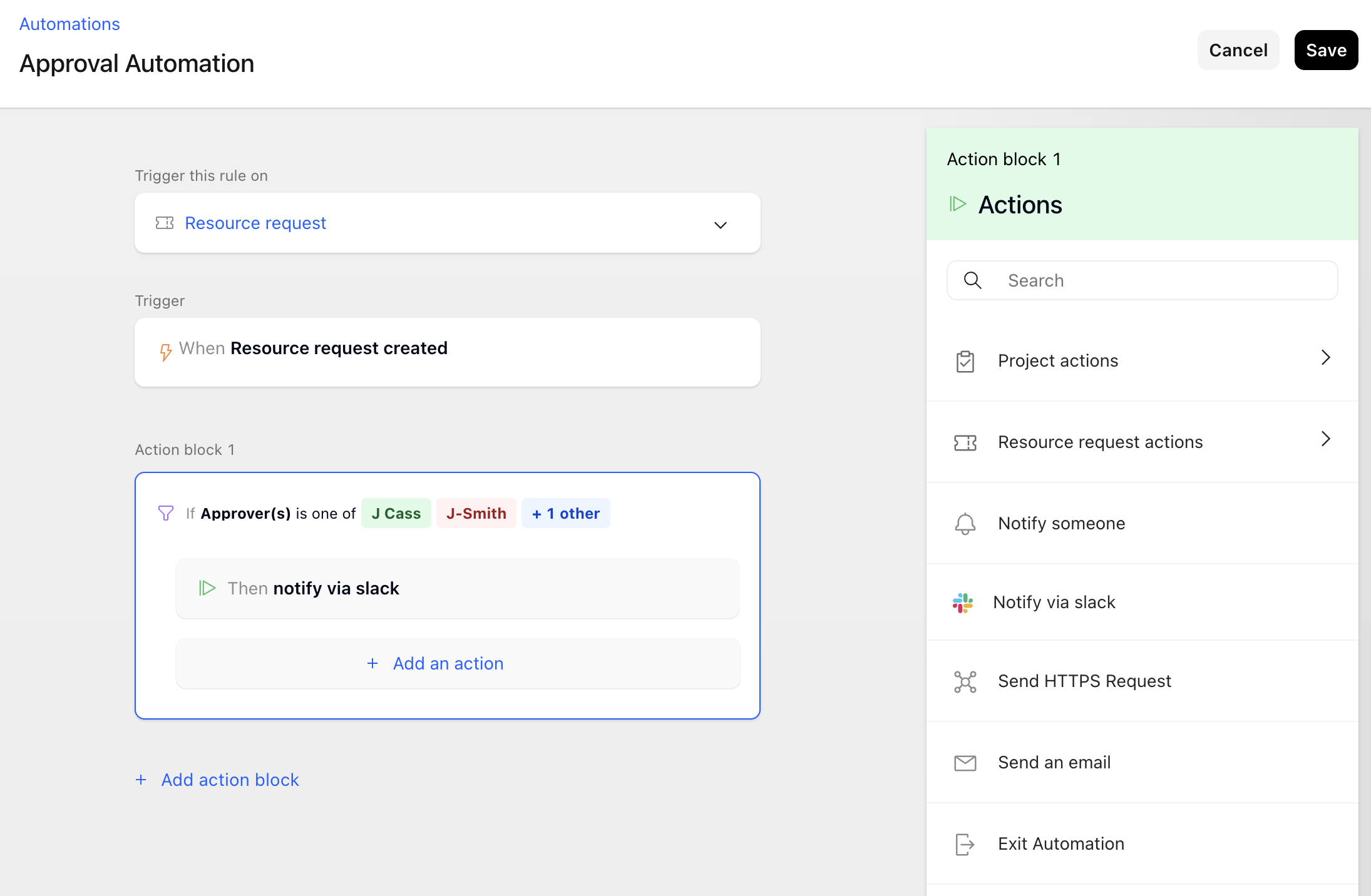Screen dimensions: 1371x896
Task: Click the Save button
Action: point(1326,50)
